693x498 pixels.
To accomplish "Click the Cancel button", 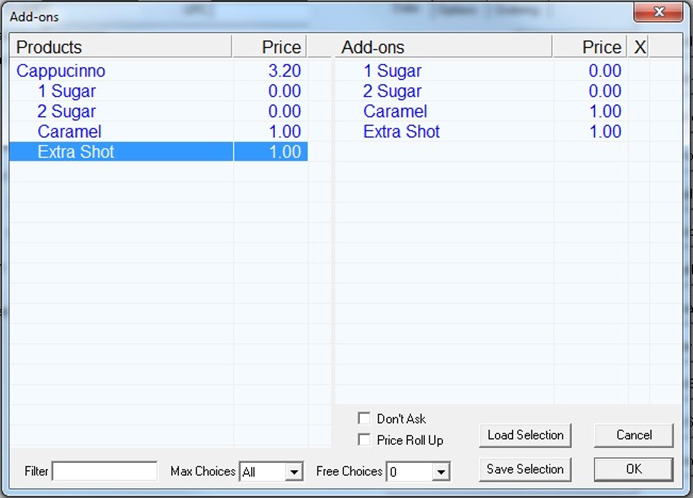I will coord(633,435).
